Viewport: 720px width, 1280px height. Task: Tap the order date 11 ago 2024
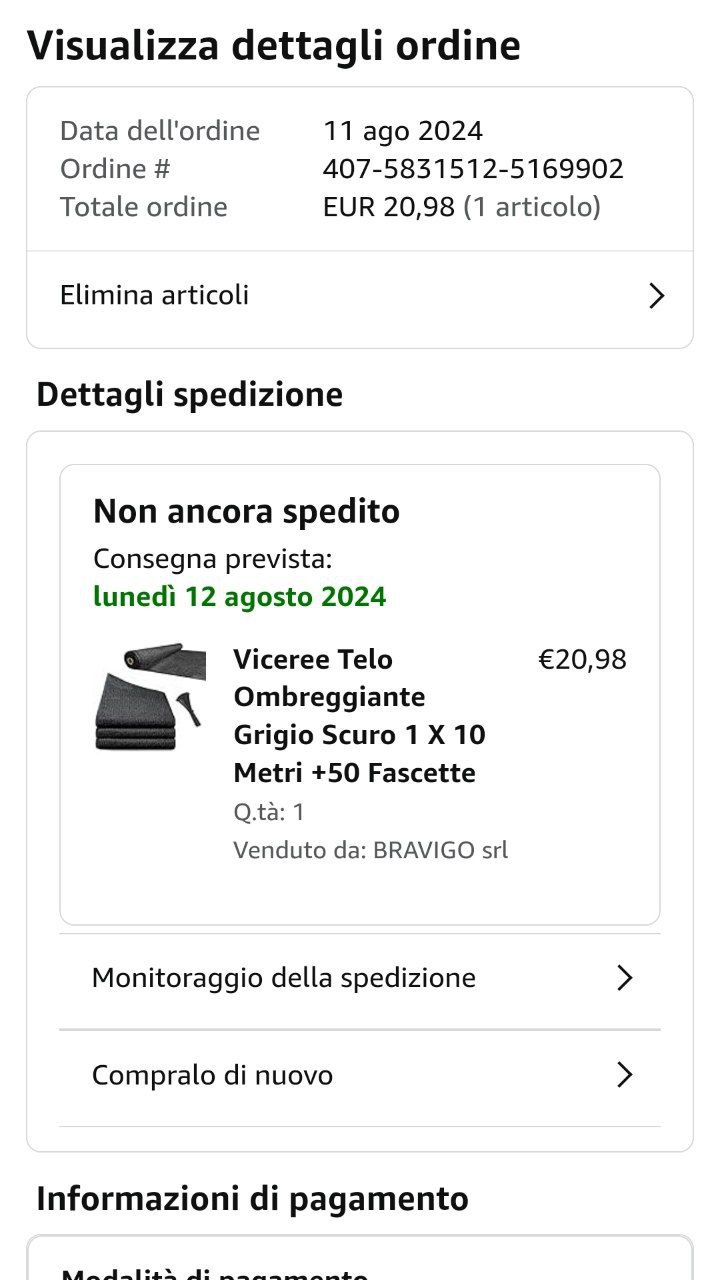[x=402, y=131]
